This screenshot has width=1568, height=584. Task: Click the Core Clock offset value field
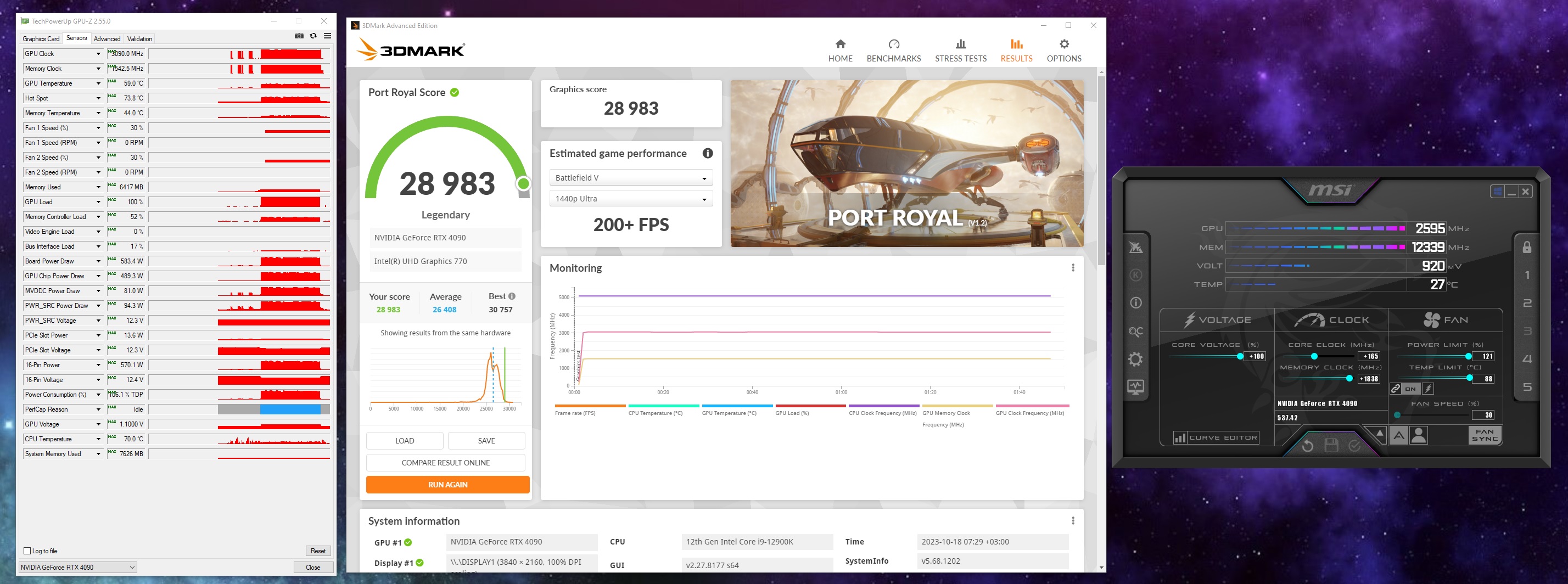click(x=1369, y=356)
